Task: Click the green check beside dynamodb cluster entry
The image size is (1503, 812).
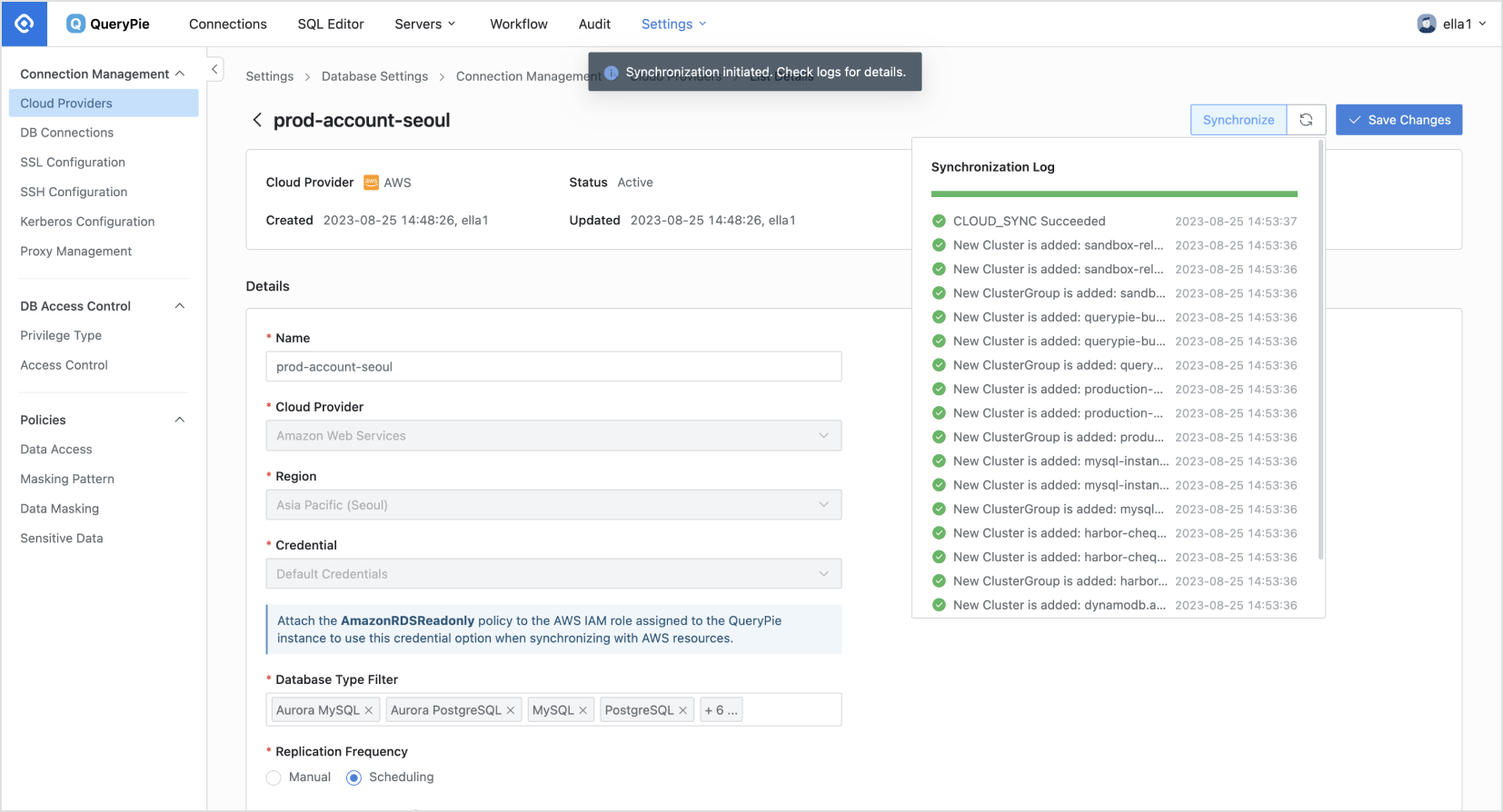Action: coord(939,605)
